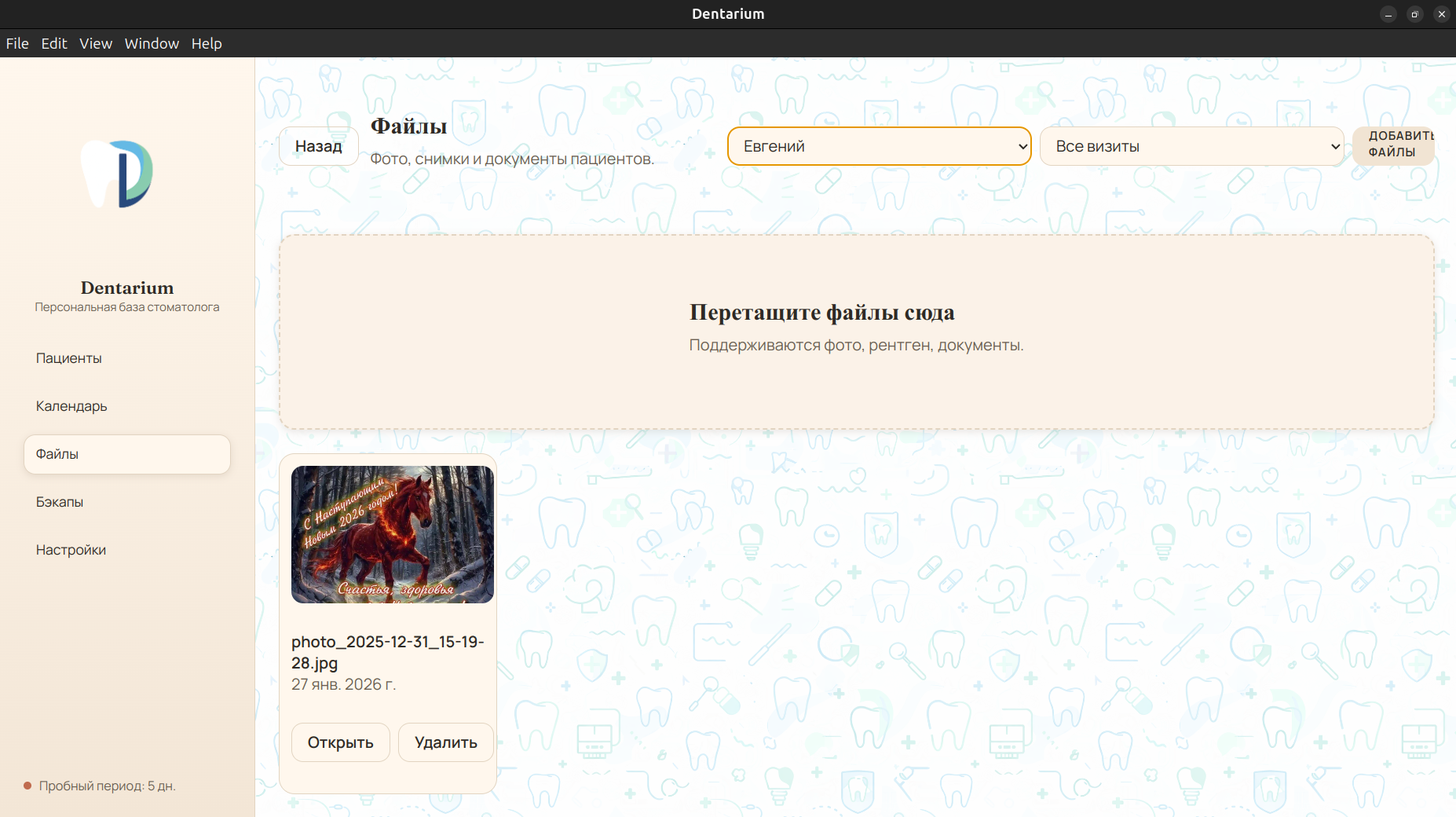The width and height of the screenshot is (1456, 817).
Task: Open the View menu
Action: [95, 43]
